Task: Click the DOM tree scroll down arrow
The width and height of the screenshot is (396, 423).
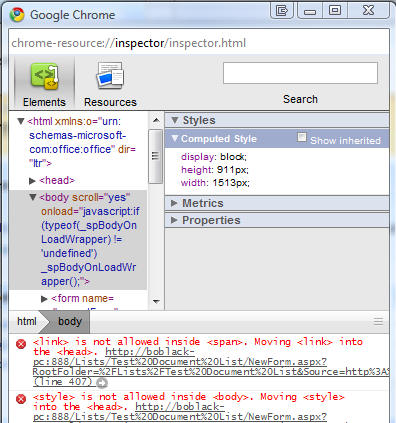Action: pyautogui.click(x=156, y=302)
